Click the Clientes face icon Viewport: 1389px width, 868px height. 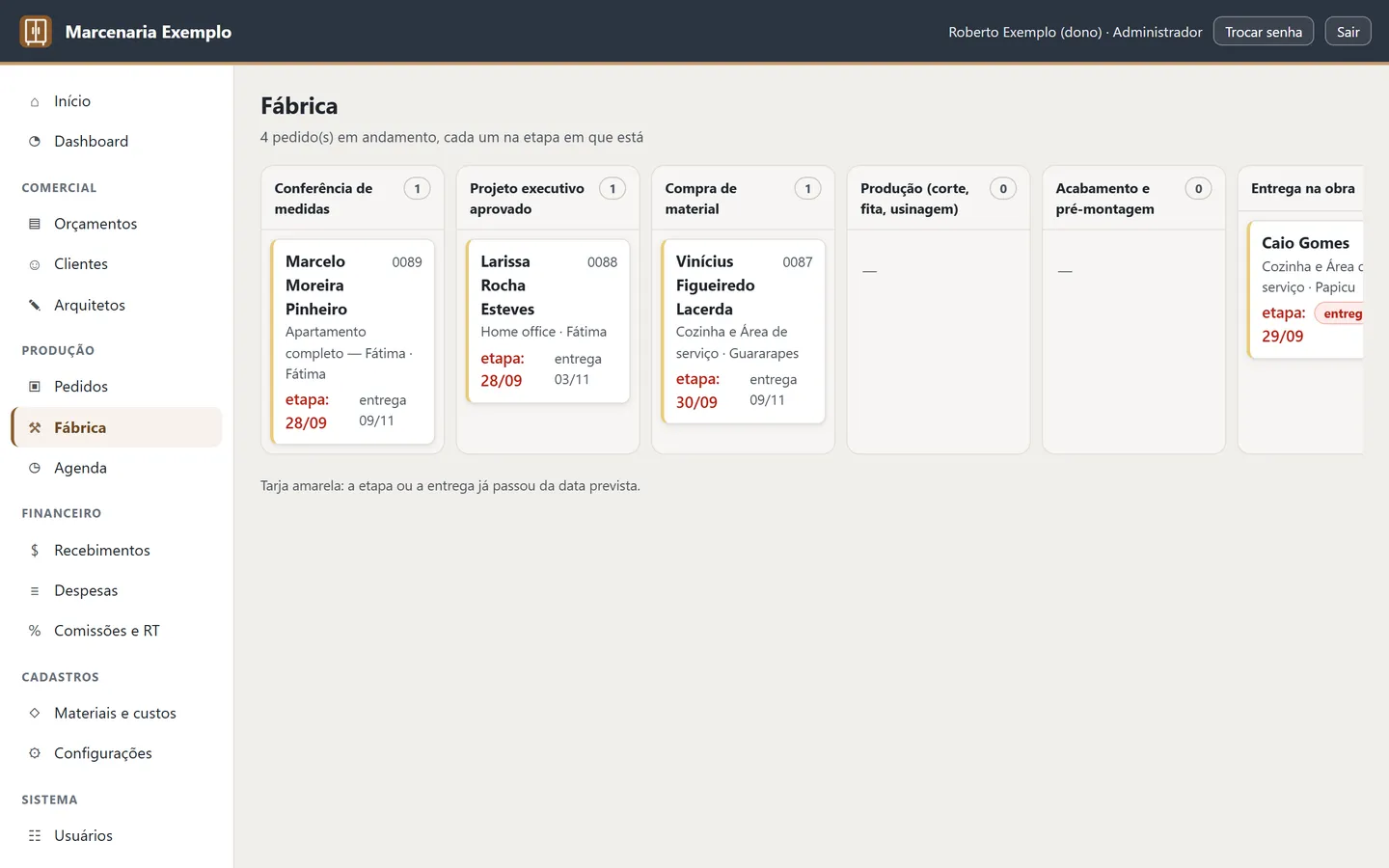pos(35,264)
